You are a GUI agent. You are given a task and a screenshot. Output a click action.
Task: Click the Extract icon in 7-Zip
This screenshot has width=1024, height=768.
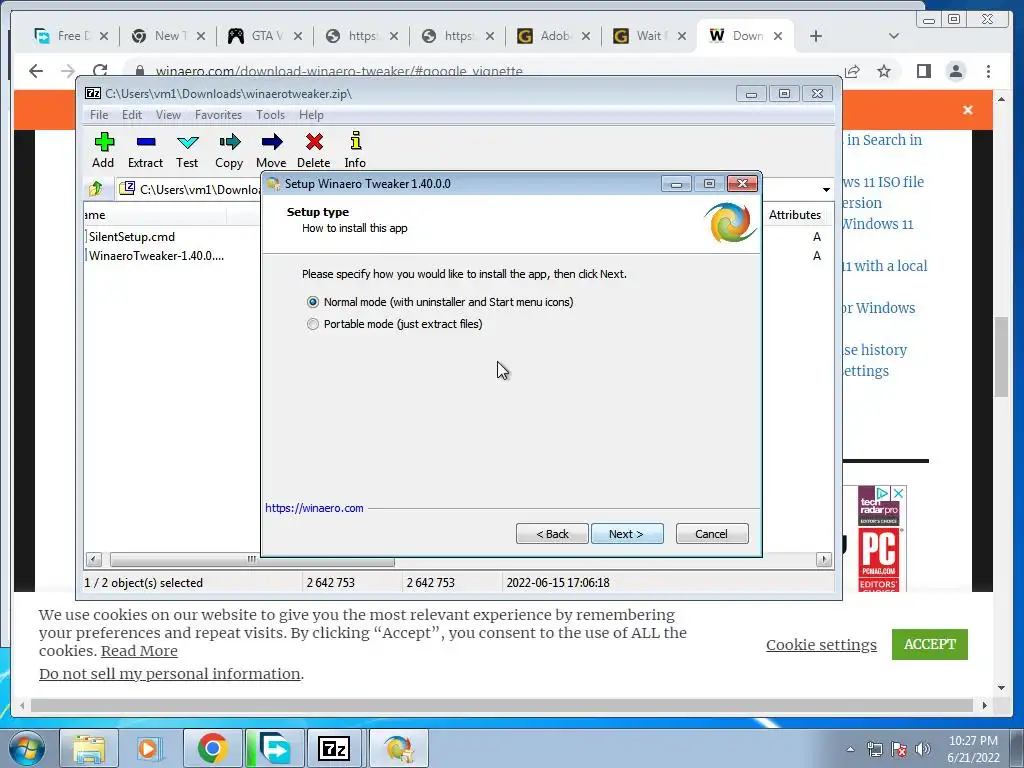click(x=146, y=142)
